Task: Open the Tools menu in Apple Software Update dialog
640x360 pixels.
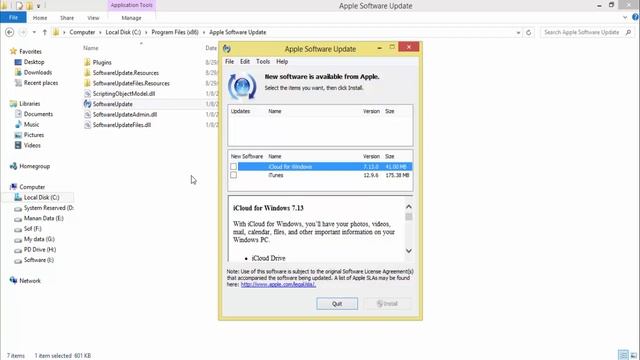Action: 263,62
